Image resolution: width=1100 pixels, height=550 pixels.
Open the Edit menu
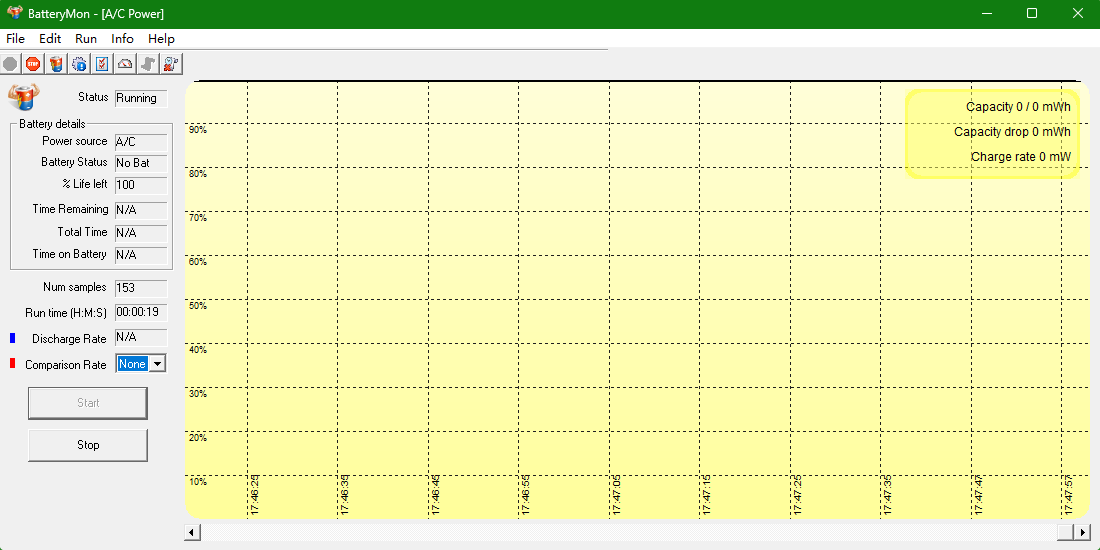pyautogui.click(x=50, y=39)
